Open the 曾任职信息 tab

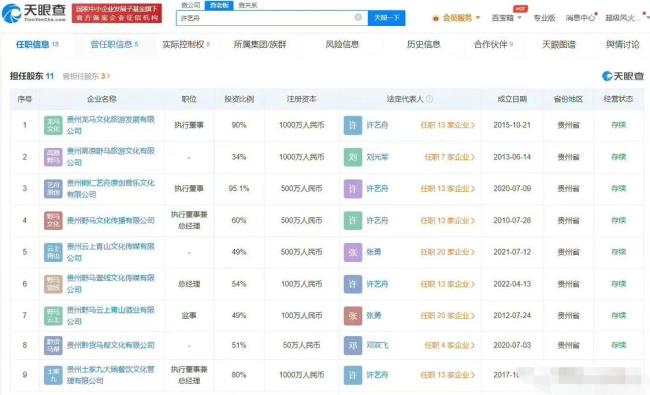click(114, 44)
